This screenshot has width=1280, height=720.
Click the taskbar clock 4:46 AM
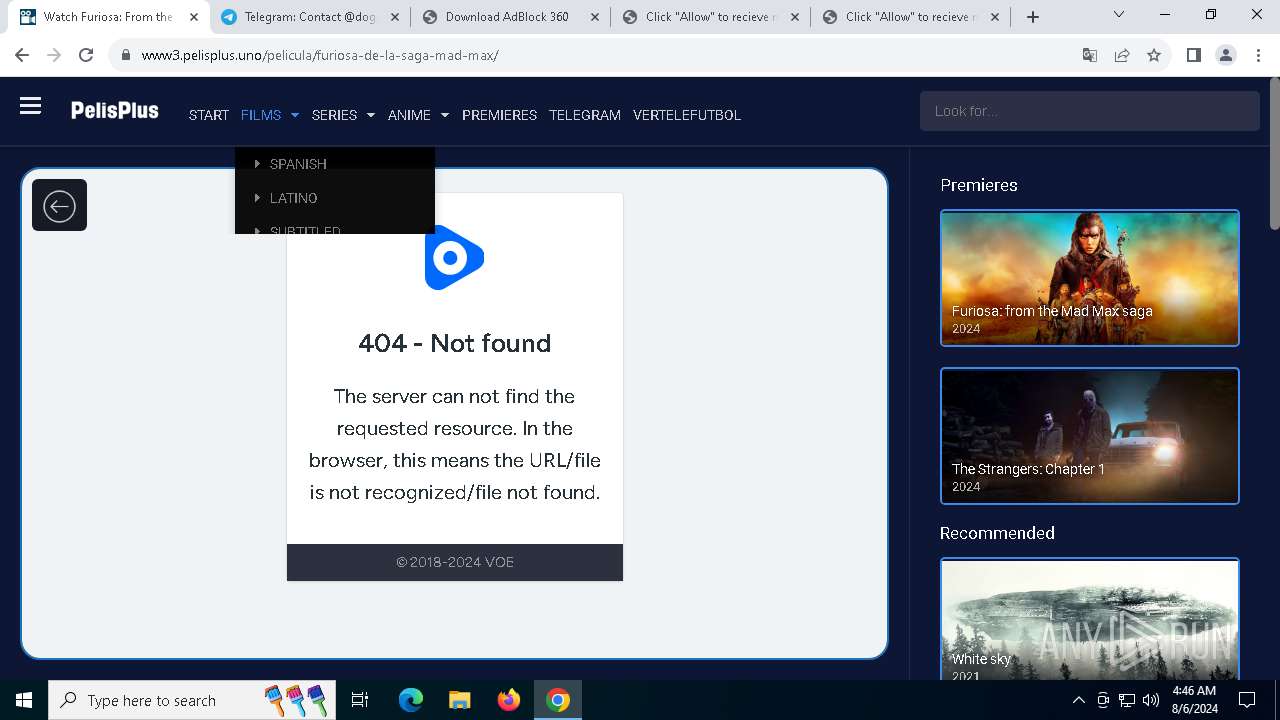pyautogui.click(x=1193, y=700)
